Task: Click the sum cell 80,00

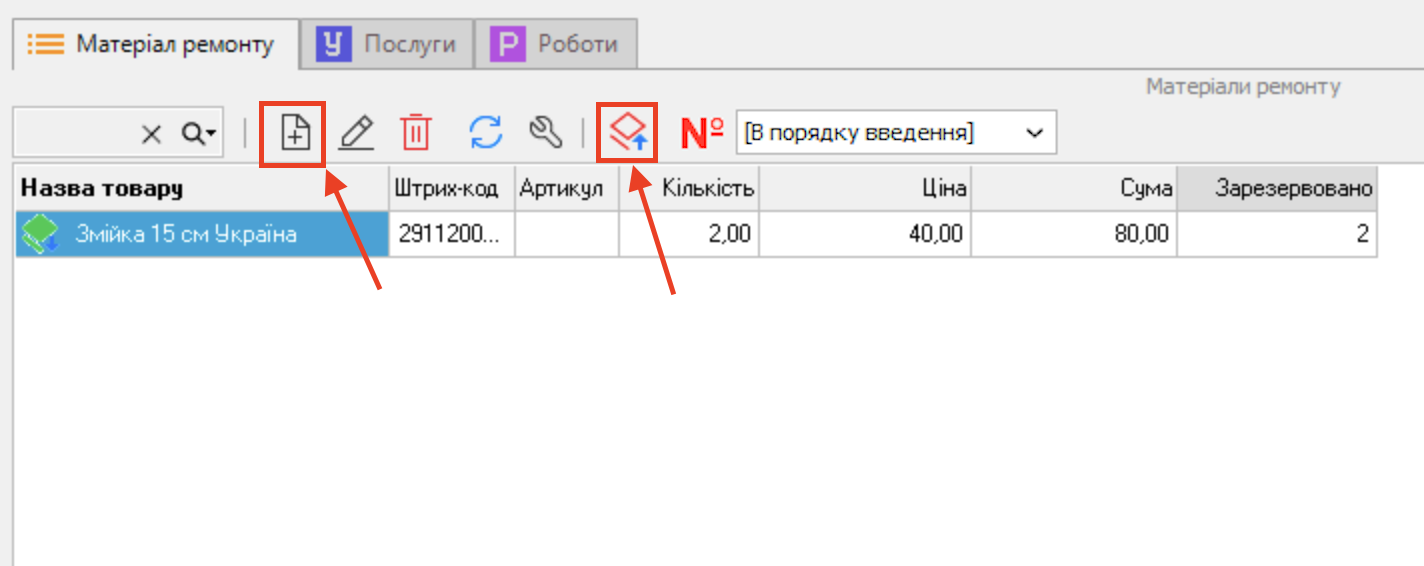Action: [x=1074, y=235]
